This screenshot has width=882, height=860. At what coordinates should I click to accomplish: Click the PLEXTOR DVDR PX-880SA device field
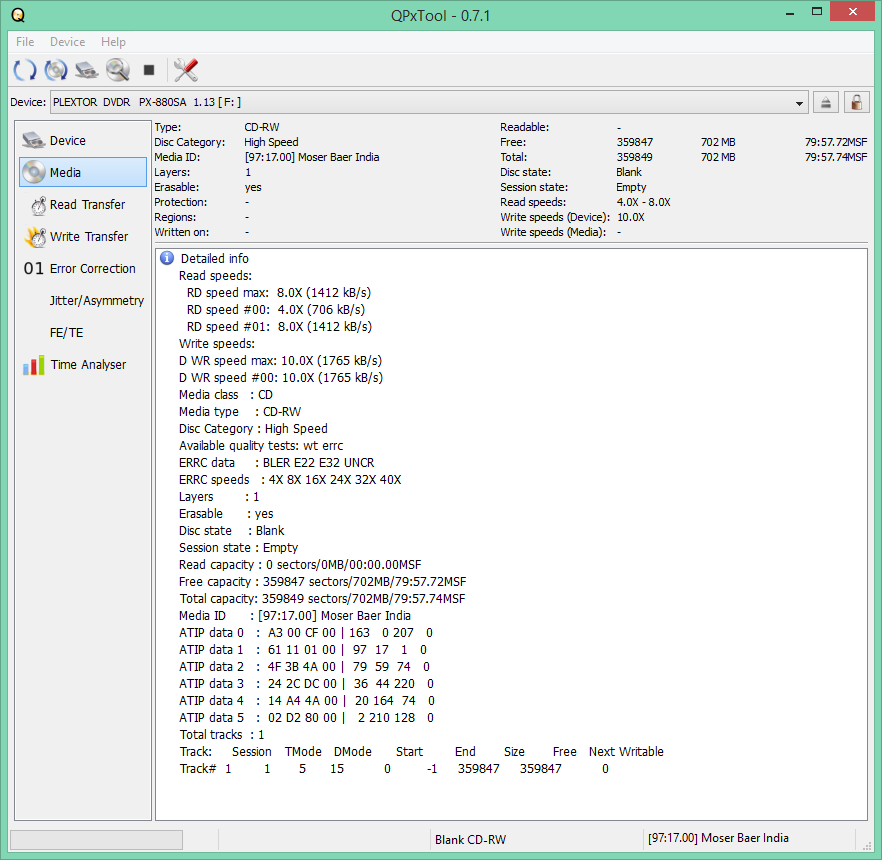[x=429, y=102]
